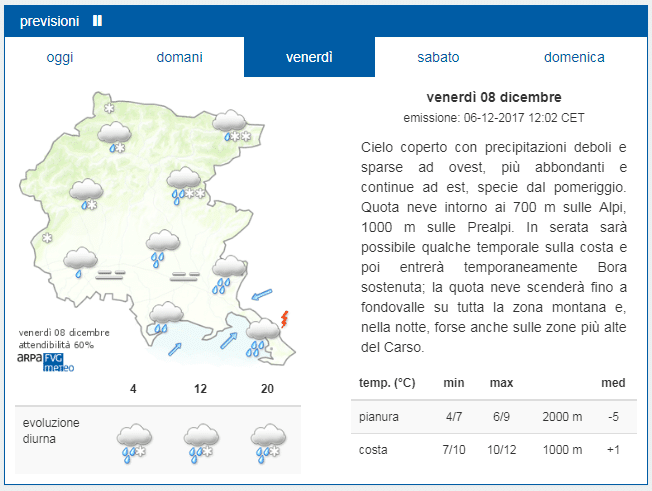Click the red lightning bolt icon
This screenshot has height=491, width=652.
pyautogui.click(x=285, y=320)
